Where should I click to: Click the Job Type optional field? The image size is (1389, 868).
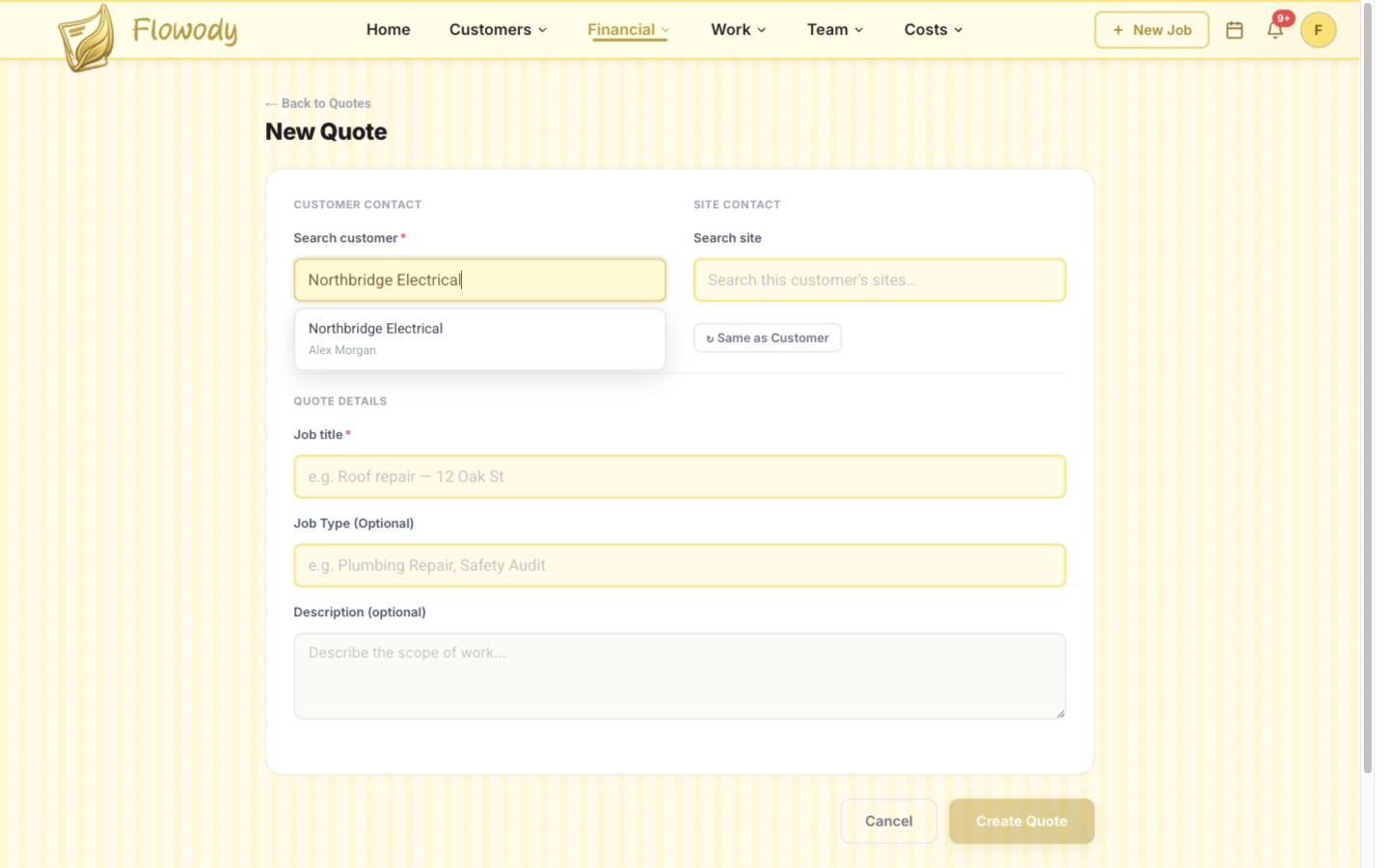coord(679,565)
